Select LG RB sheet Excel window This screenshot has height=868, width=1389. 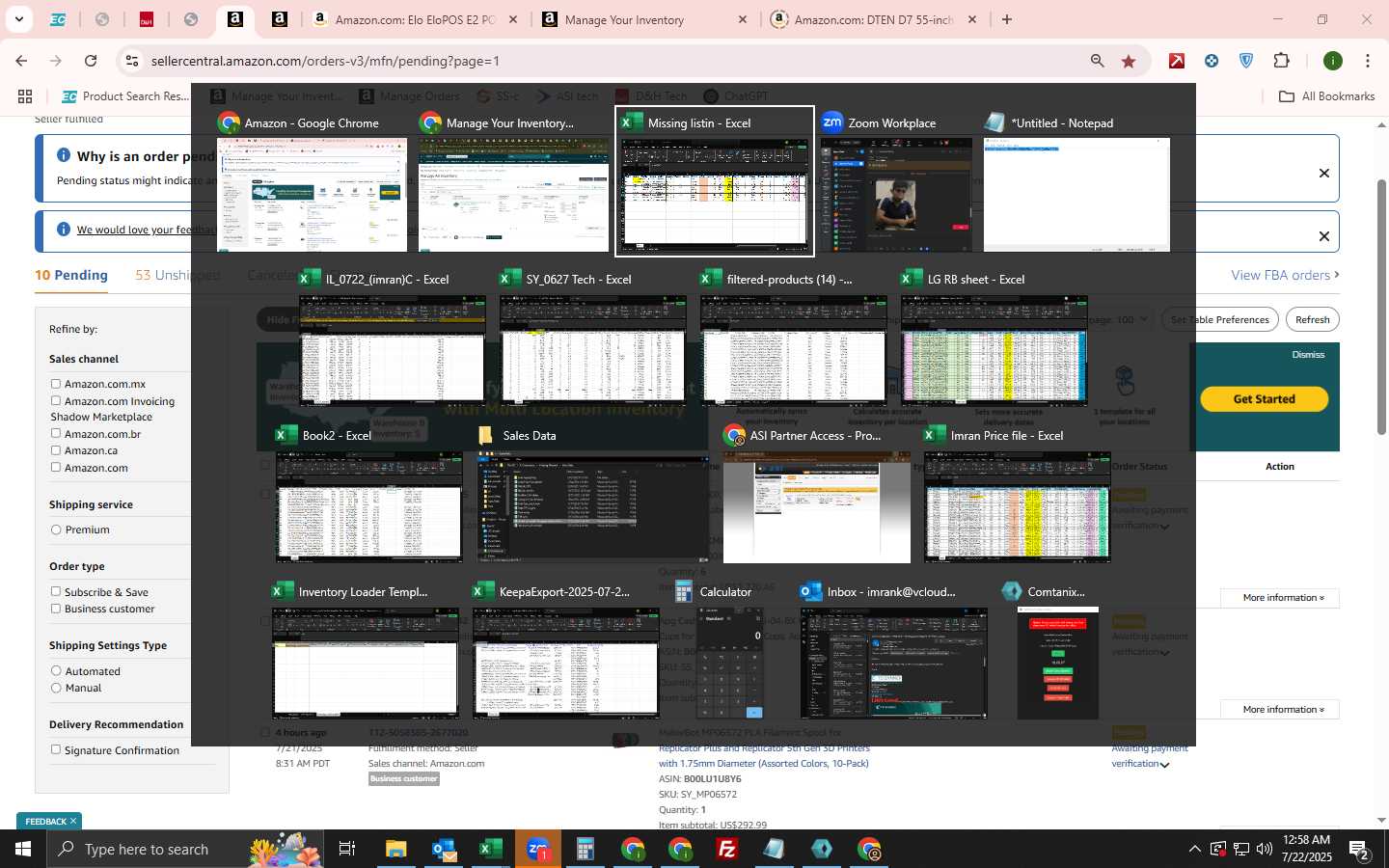pos(994,338)
